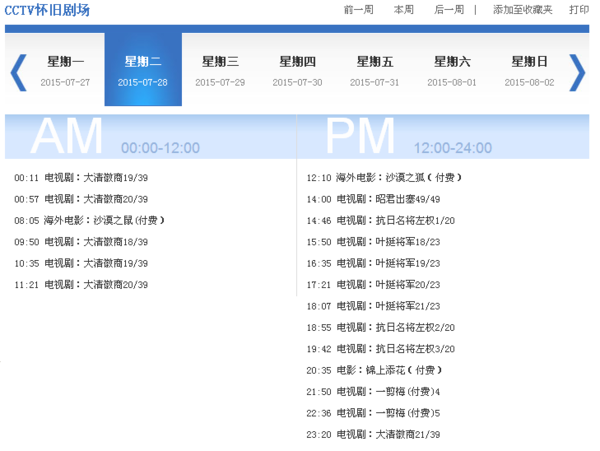Click the 14:00 昭君出塞49/49 listing
The image size is (600, 451).
373,199
